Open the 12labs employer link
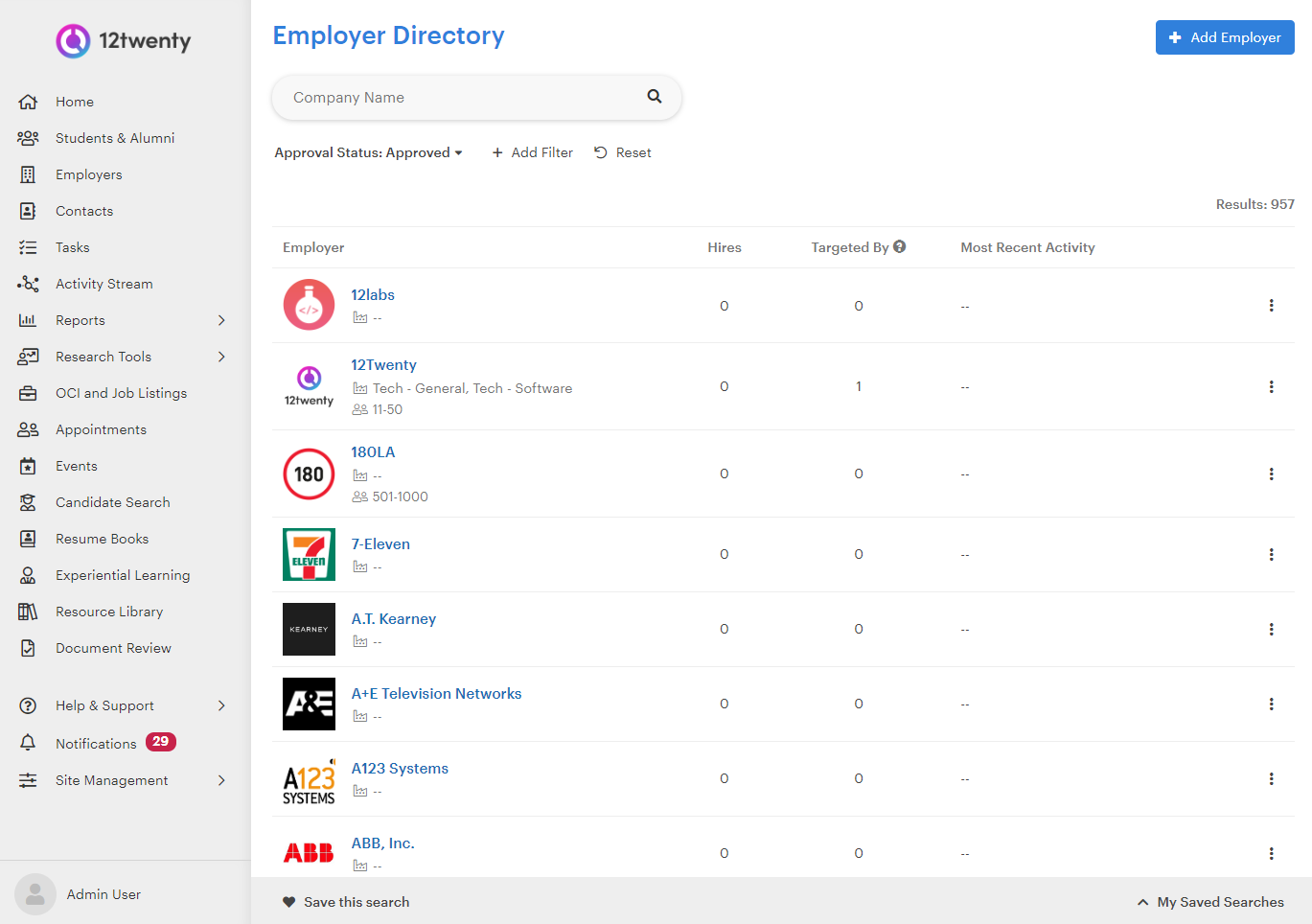The width and height of the screenshot is (1312, 924). 373,295
